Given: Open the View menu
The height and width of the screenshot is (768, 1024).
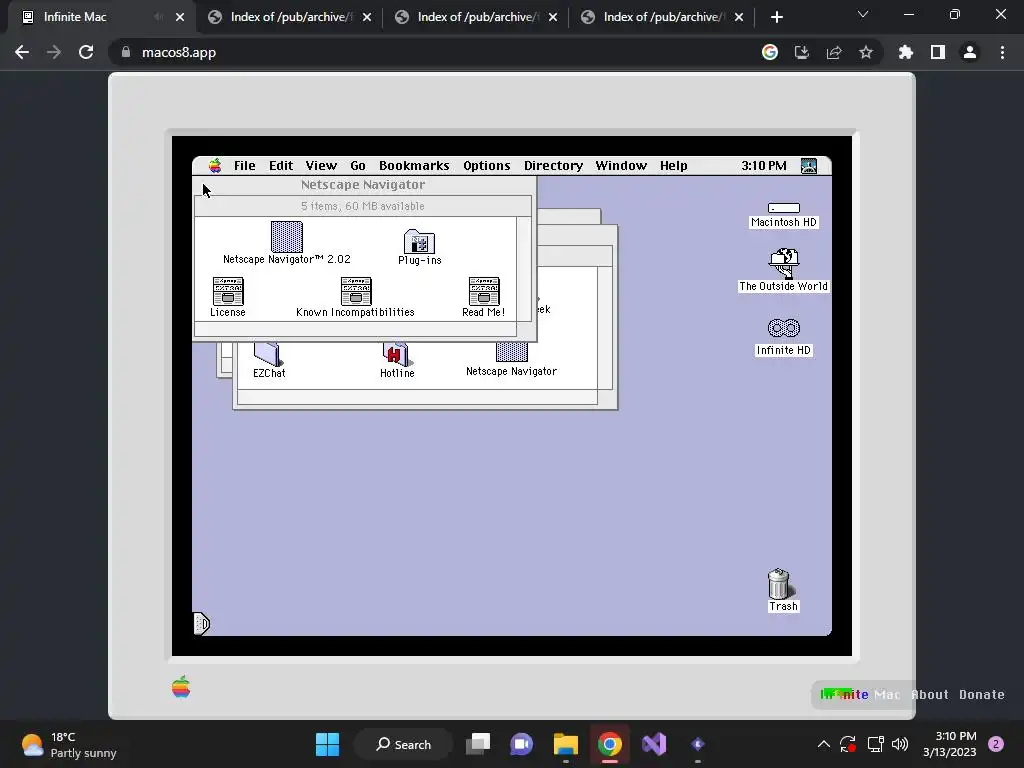Looking at the screenshot, I should [x=321, y=165].
